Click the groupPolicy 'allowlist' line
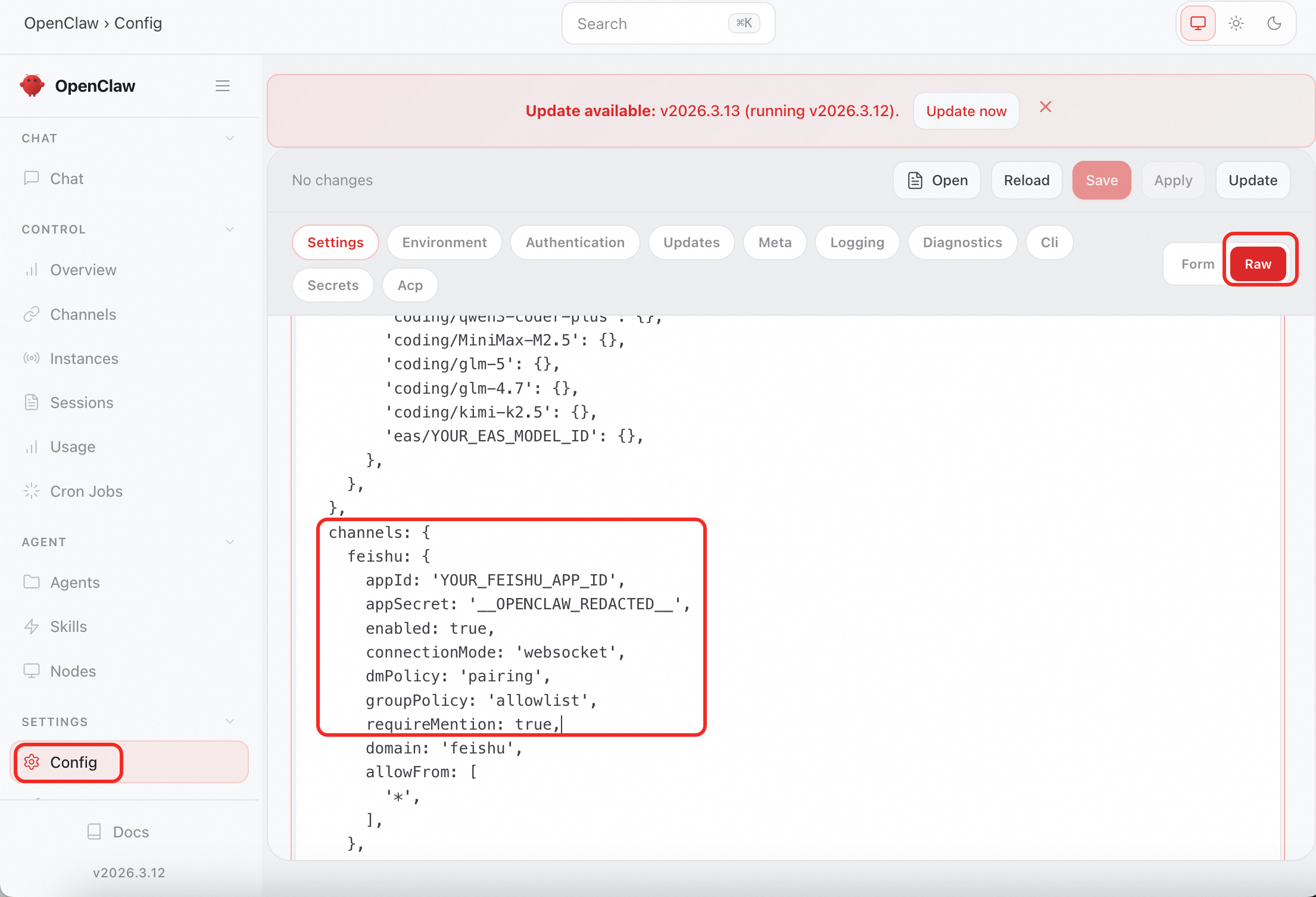This screenshot has height=897, width=1316. pos(481,700)
